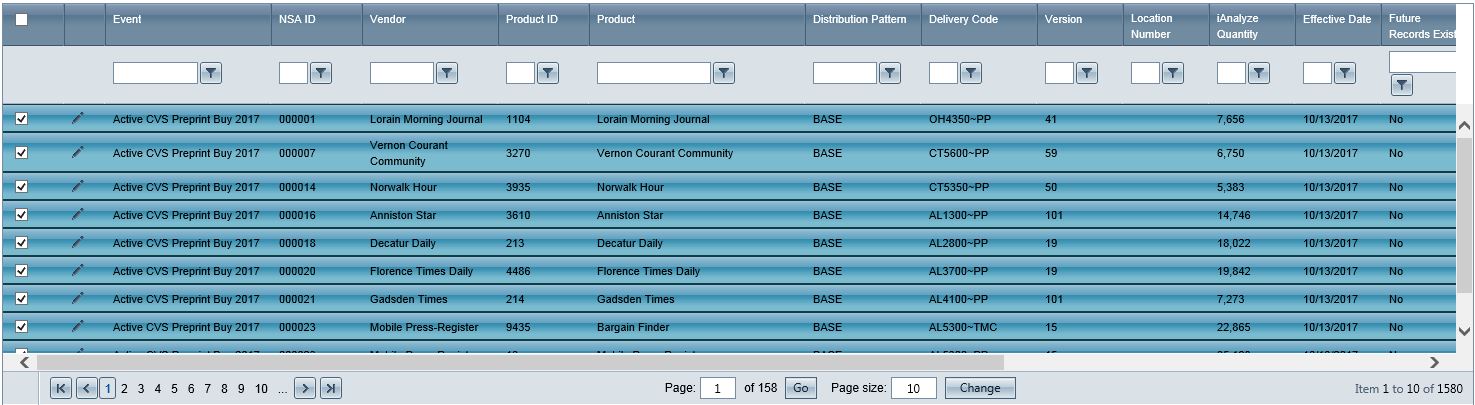Open page 5 in the pager

(x=175, y=389)
